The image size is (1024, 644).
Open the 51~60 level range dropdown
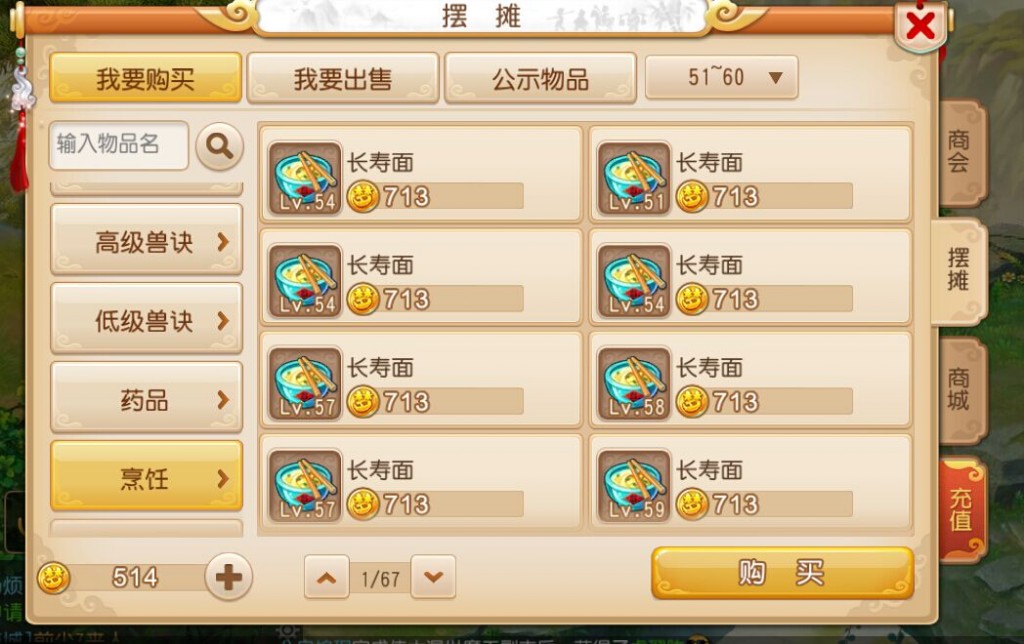coord(722,78)
